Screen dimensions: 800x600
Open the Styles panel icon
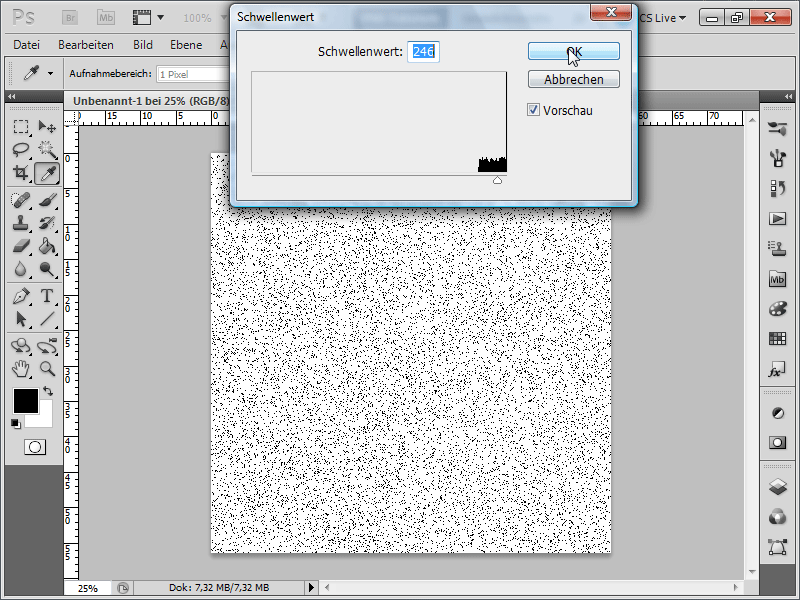click(x=777, y=369)
